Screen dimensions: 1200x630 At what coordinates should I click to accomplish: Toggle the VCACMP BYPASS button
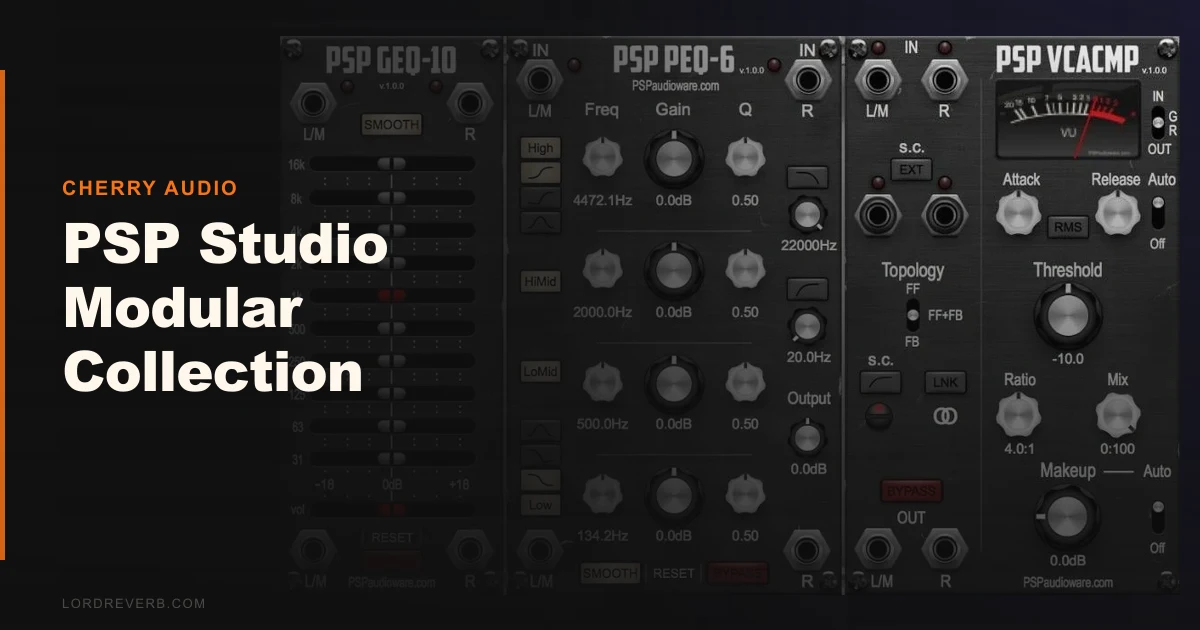pyautogui.click(x=911, y=492)
